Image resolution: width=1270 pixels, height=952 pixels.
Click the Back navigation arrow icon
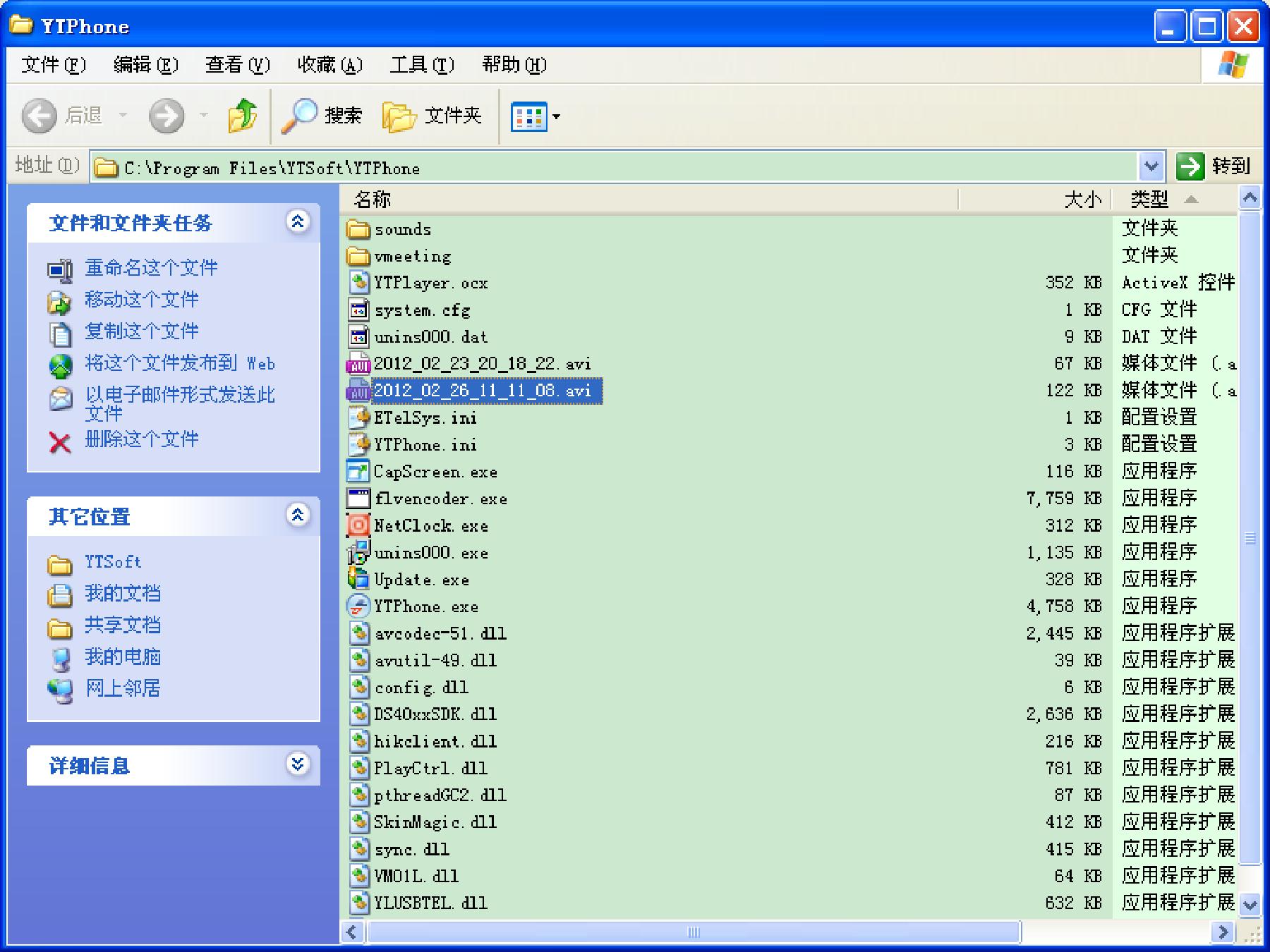[39, 116]
